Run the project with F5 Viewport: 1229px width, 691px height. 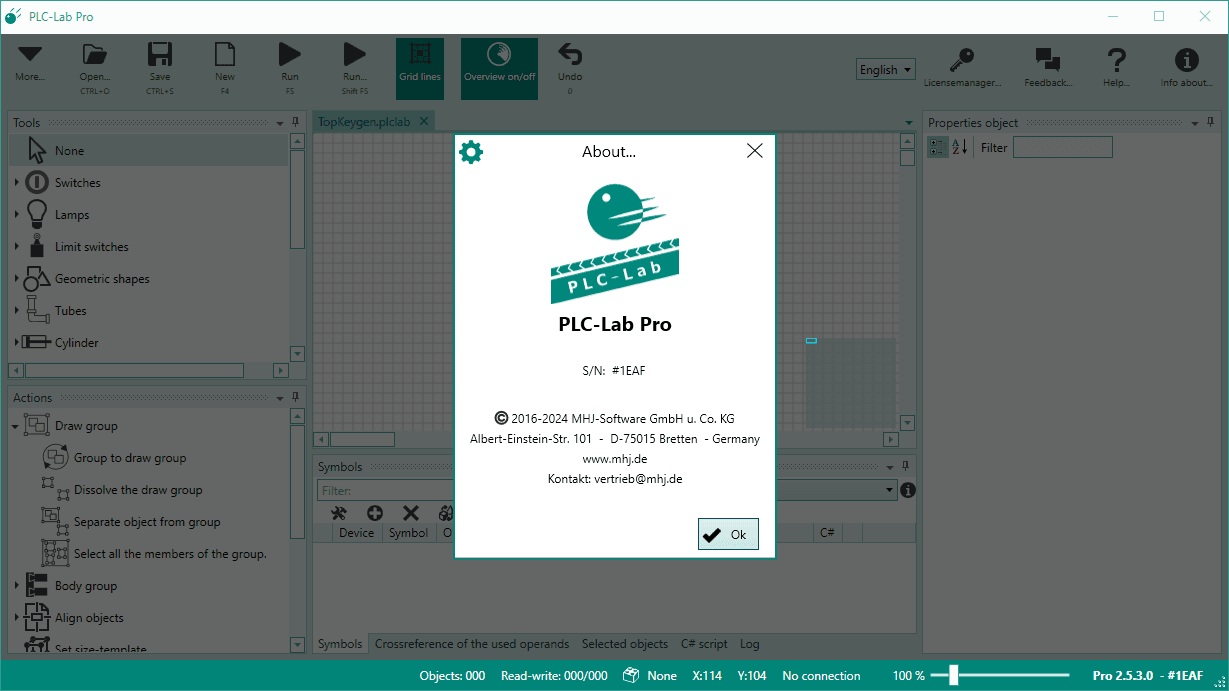click(289, 62)
